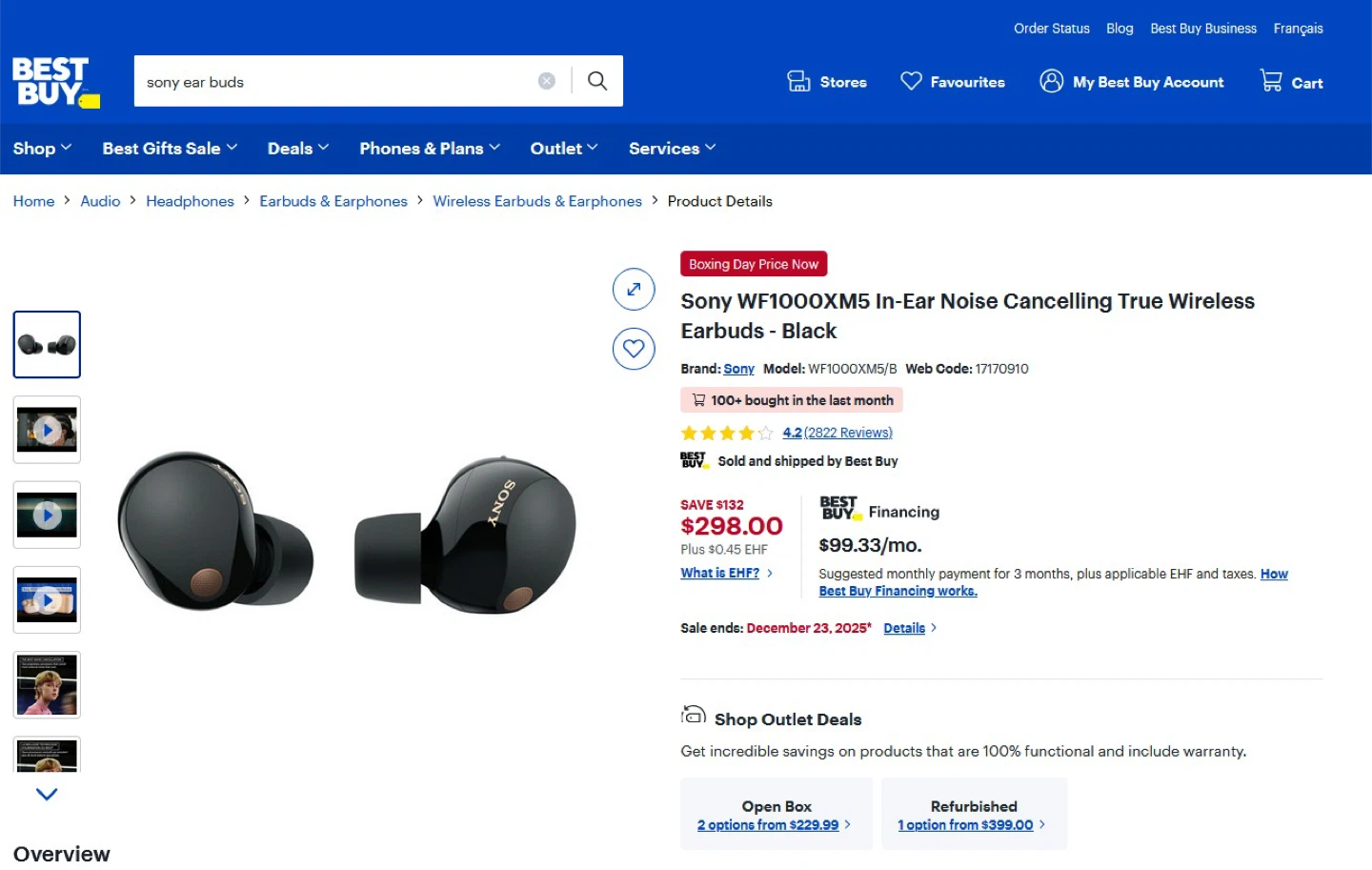This screenshot has width=1372, height=870.
Task: Open the shopping Cart
Action: pos(1291,82)
